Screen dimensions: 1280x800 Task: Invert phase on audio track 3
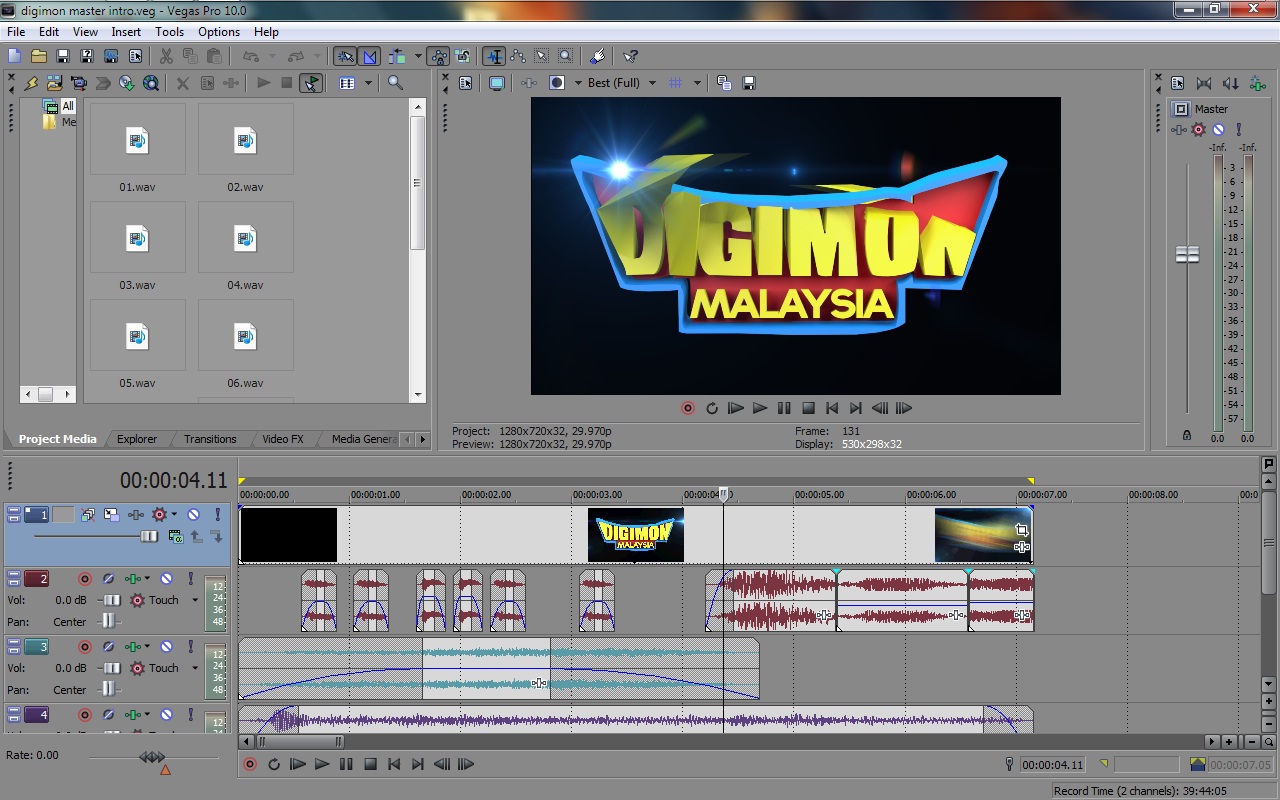108,647
